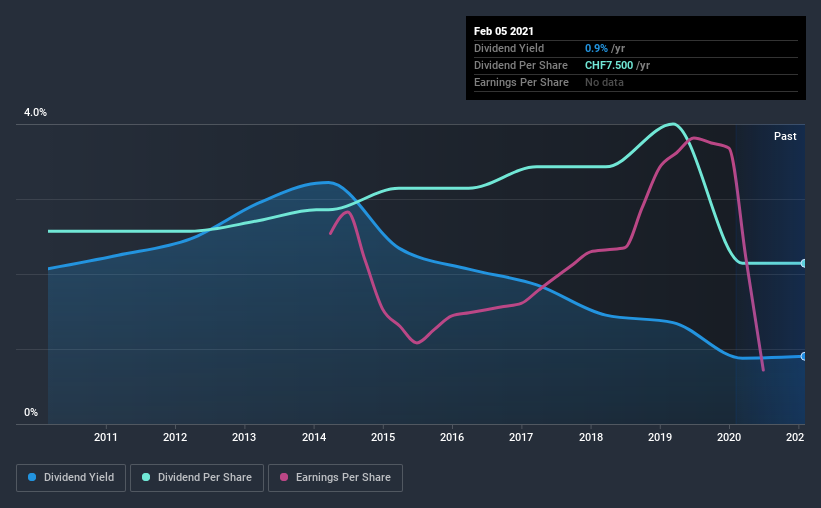This screenshot has width=821, height=508.
Task: Click the 2013 axis label
Action: (244, 437)
